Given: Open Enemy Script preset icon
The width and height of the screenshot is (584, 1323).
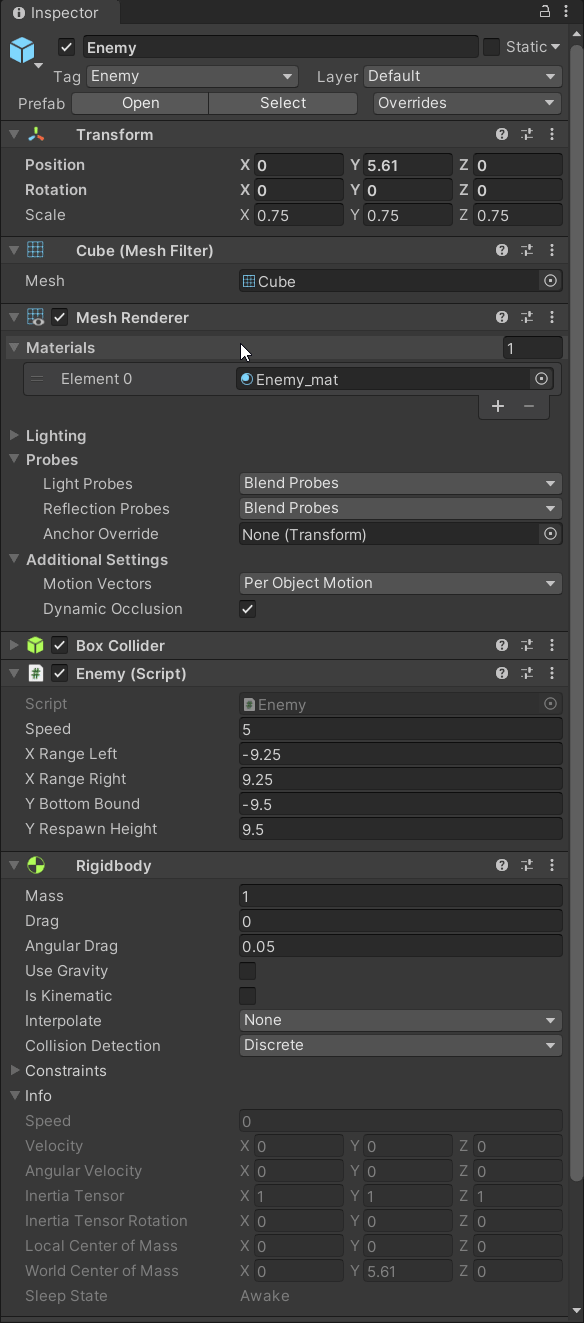Looking at the screenshot, I should click(527, 674).
